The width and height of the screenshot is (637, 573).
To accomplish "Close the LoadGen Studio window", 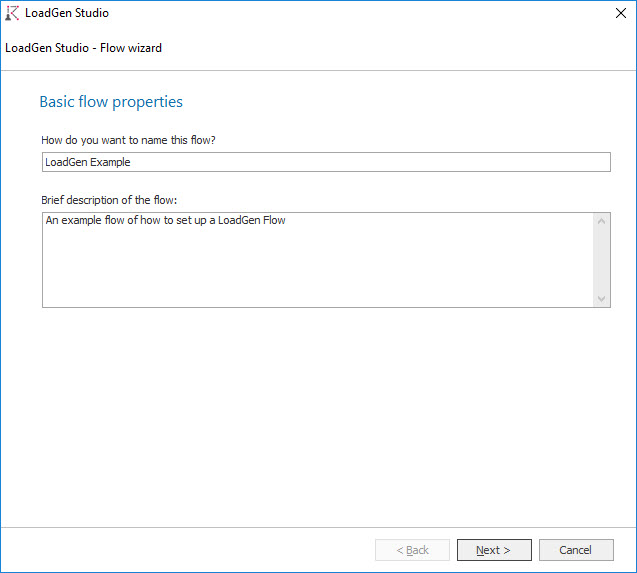I will (x=618, y=13).
